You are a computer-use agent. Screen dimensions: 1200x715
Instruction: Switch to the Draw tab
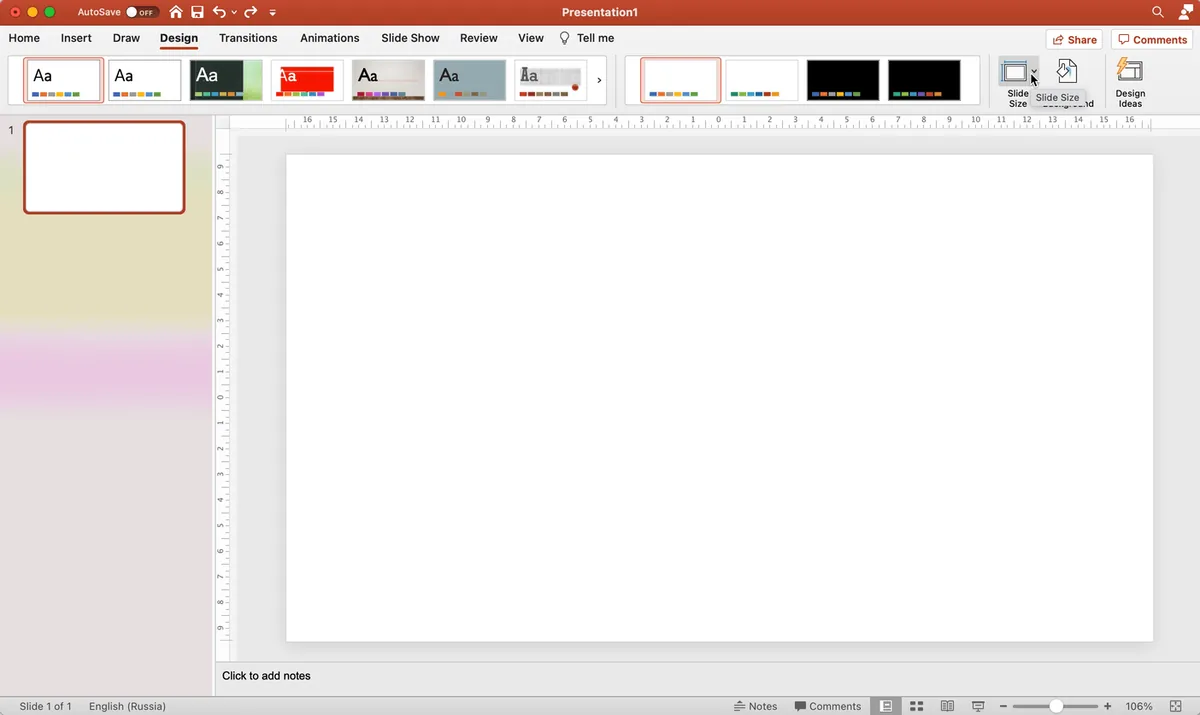click(x=126, y=38)
